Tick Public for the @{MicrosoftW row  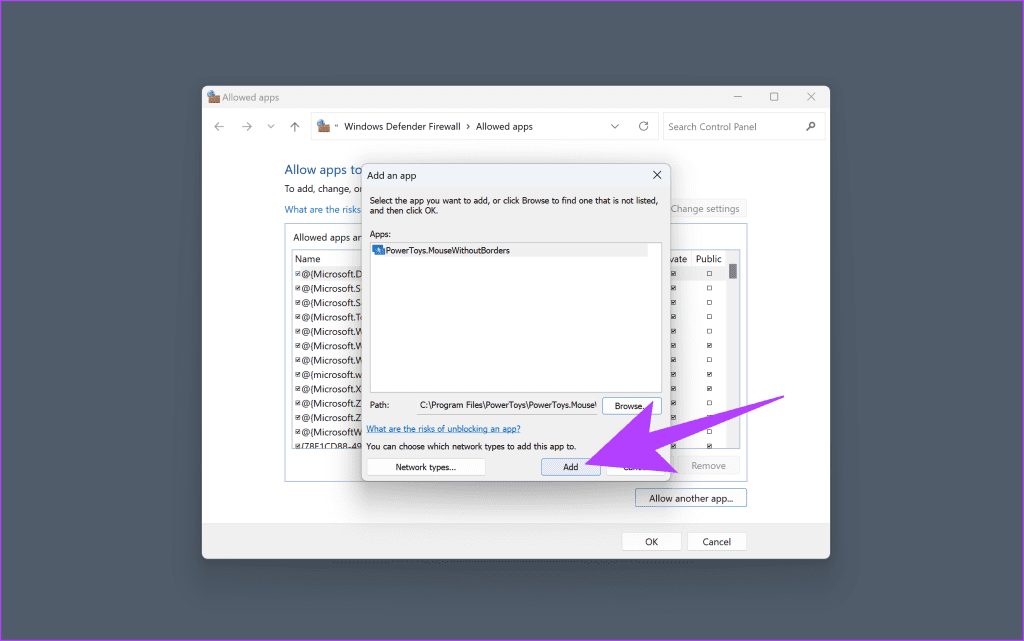[709, 431]
